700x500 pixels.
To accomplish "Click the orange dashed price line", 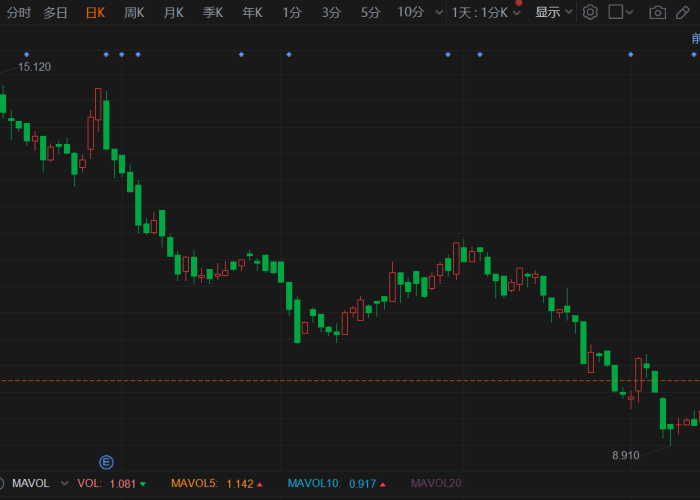I will (350, 381).
